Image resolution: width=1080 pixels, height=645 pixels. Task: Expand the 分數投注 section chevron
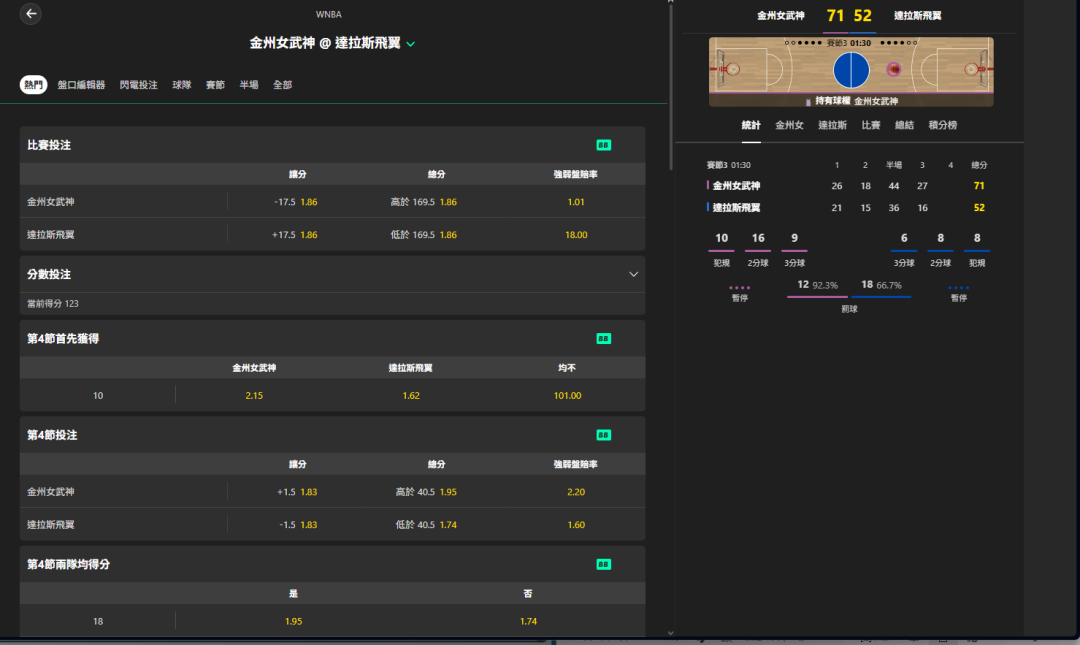[x=633, y=274]
